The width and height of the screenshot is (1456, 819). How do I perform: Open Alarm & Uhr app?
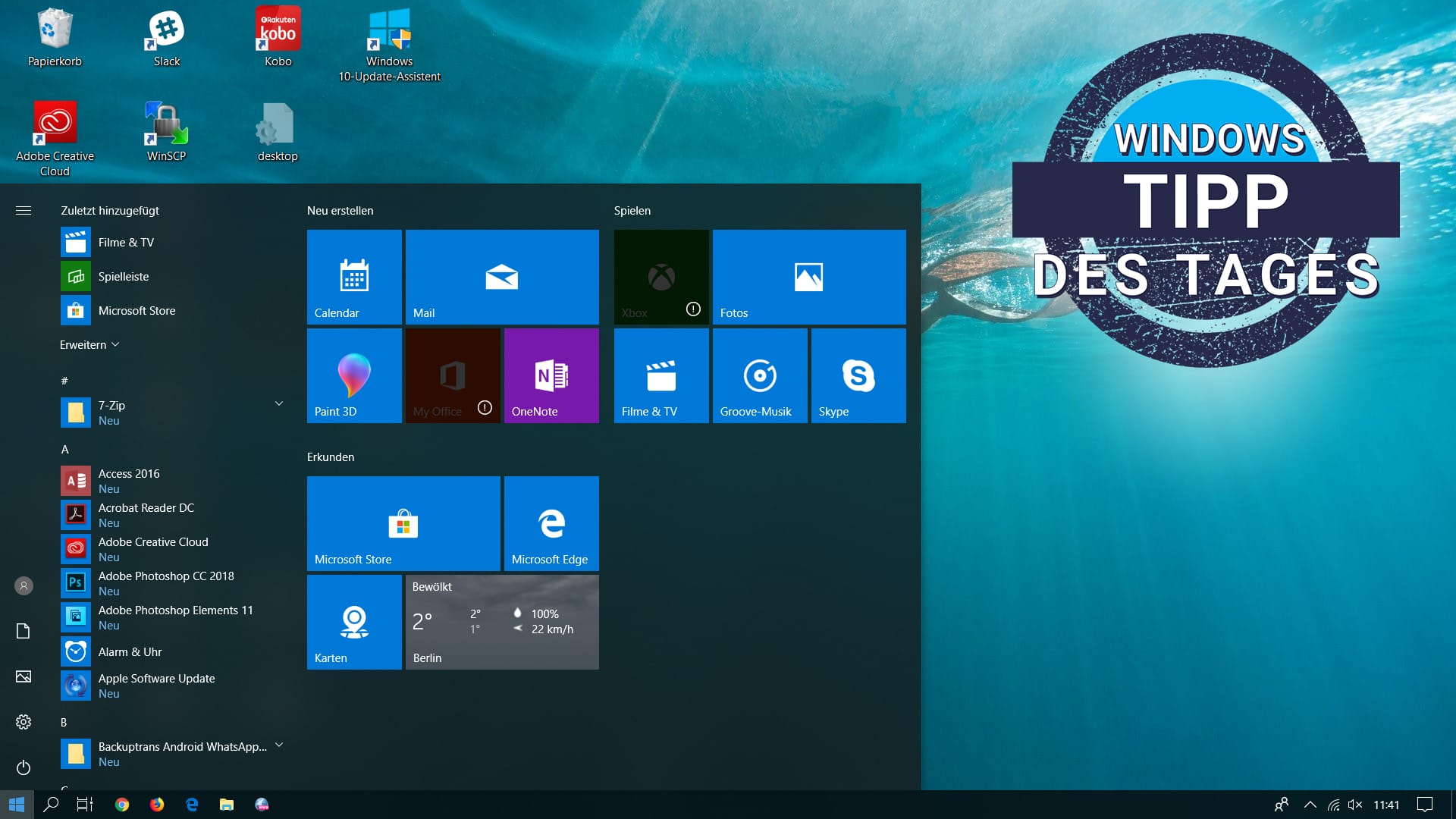tap(173, 651)
